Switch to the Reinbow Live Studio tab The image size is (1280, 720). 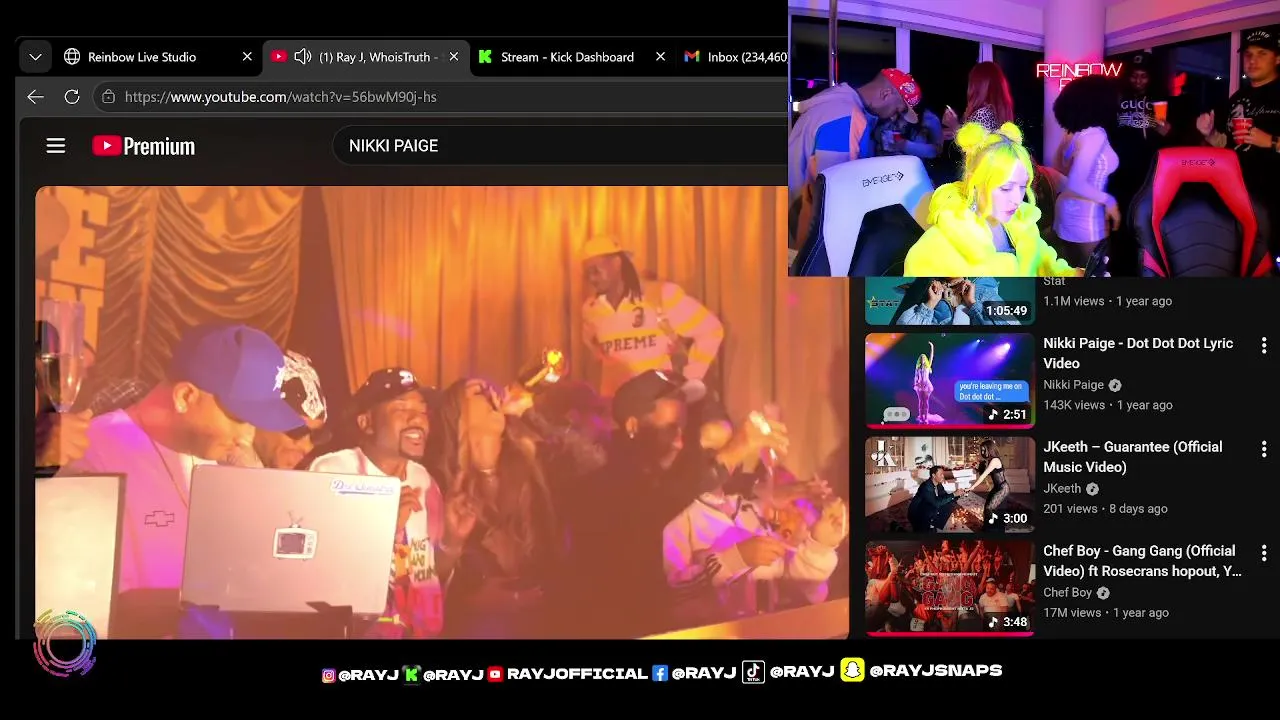click(141, 57)
